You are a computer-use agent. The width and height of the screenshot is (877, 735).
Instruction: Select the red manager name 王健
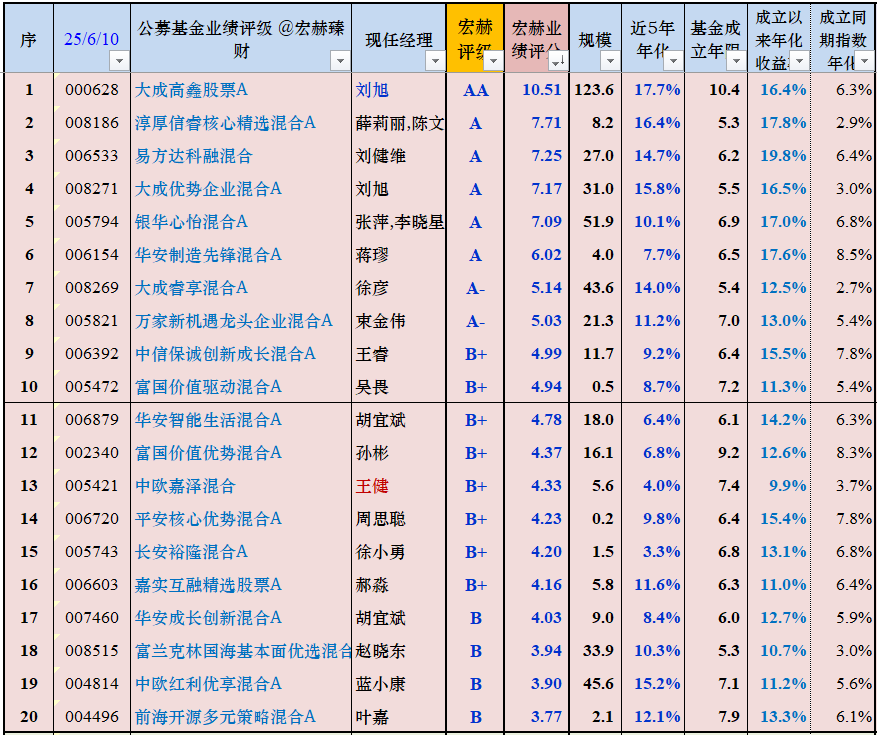(x=372, y=486)
